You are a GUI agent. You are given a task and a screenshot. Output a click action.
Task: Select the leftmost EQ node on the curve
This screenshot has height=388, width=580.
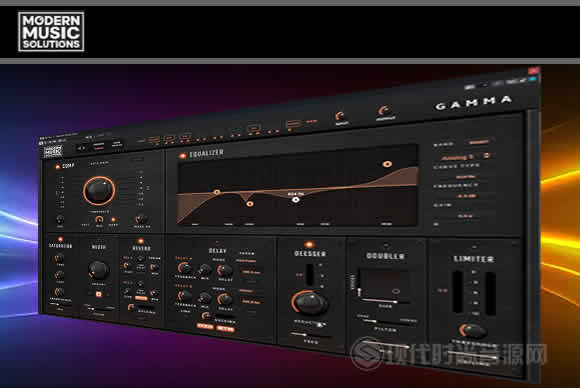tap(217, 192)
